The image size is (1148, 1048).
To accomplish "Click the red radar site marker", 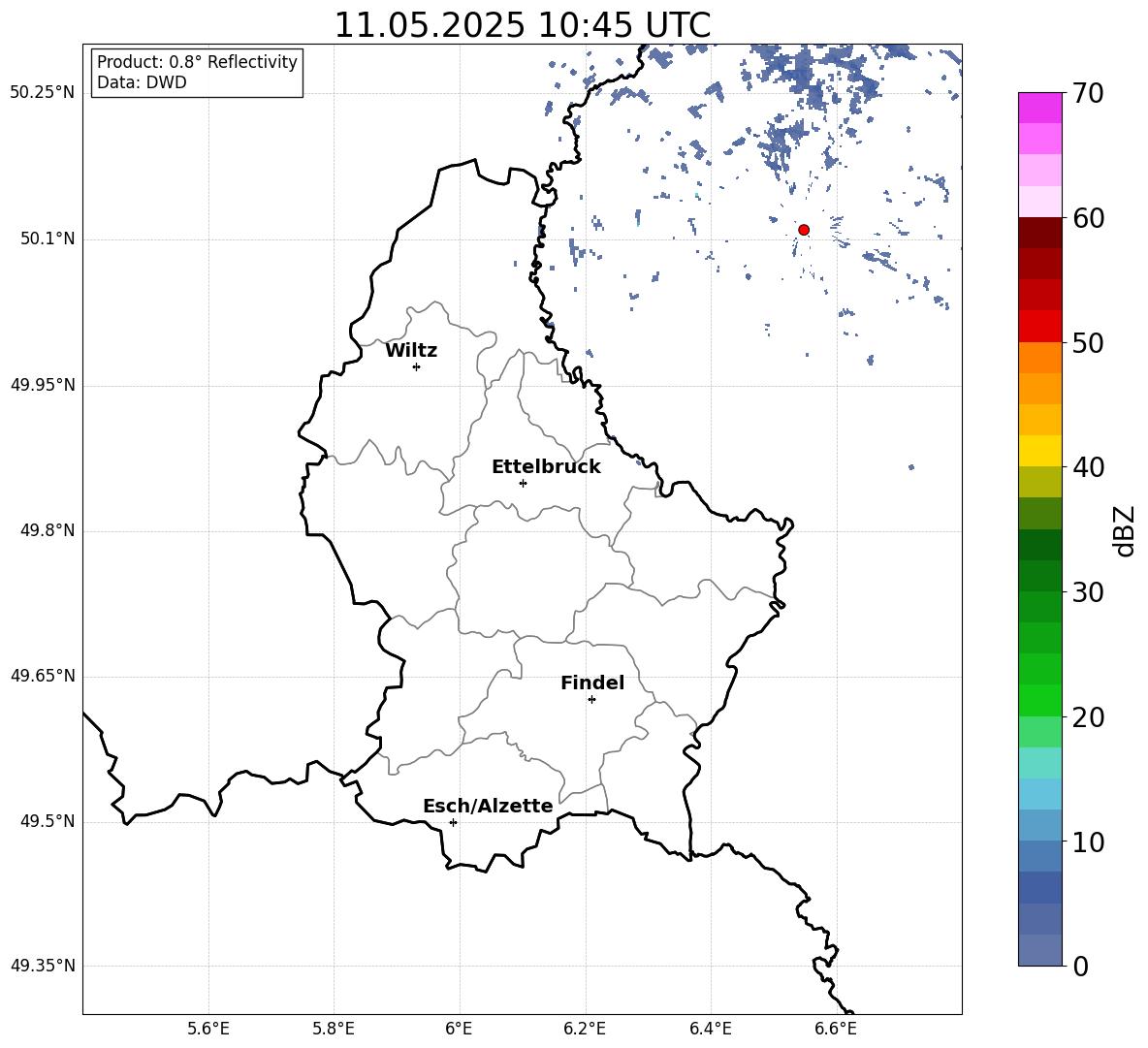I will (x=804, y=230).
